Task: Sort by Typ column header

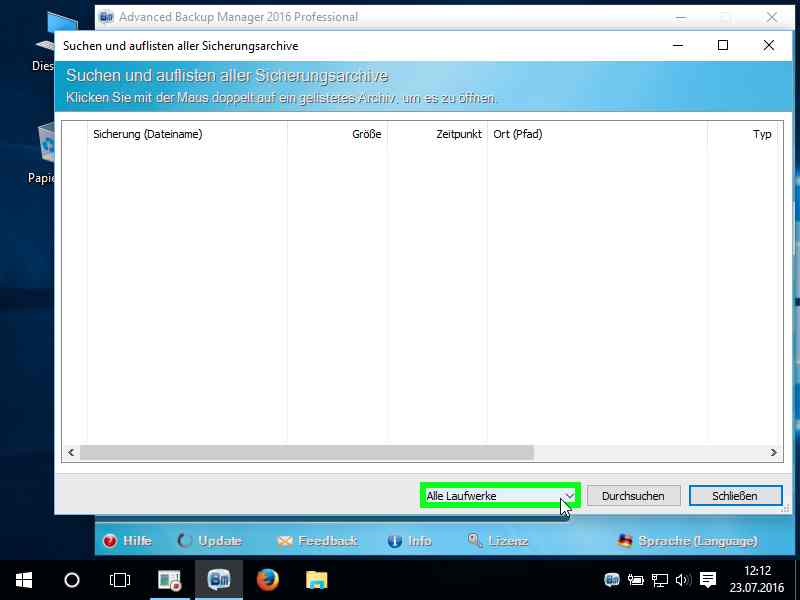Action: click(742, 134)
